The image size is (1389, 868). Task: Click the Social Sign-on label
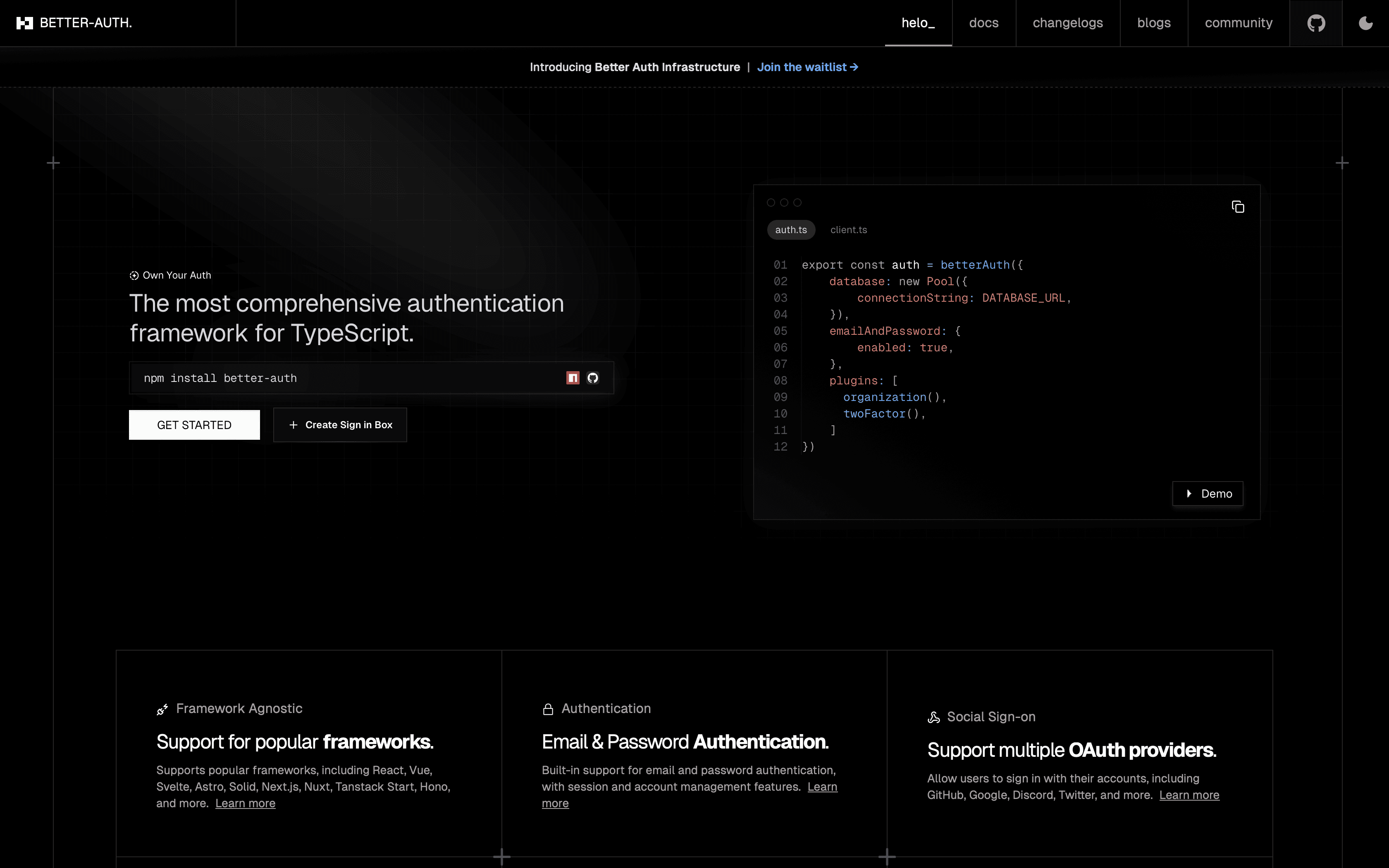(x=991, y=717)
